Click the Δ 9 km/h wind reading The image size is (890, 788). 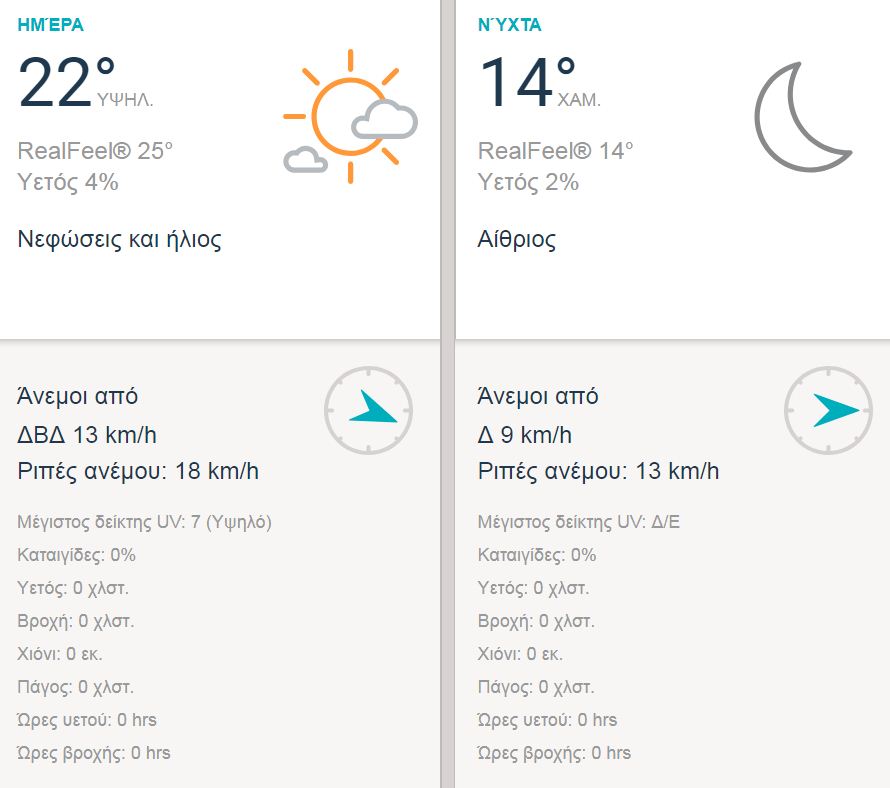tap(525, 435)
